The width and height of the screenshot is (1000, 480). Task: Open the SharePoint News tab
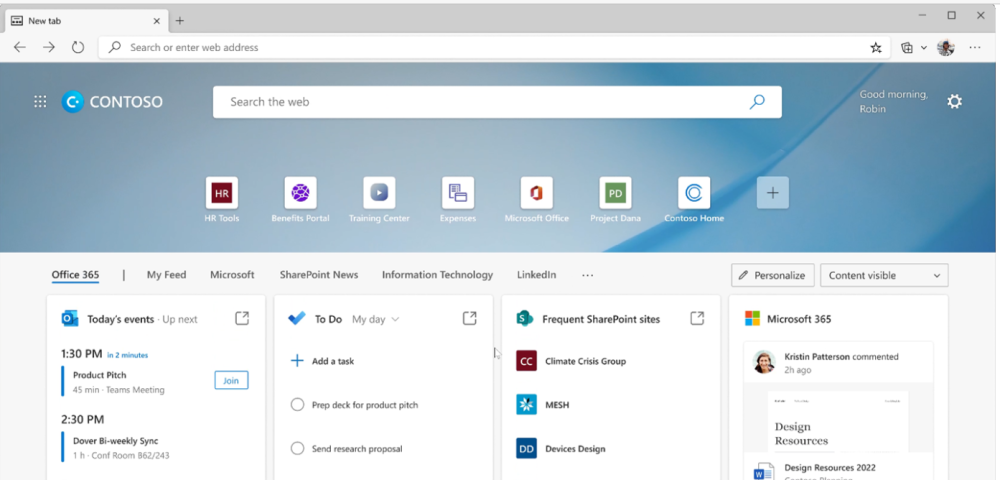[x=319, y=275]
